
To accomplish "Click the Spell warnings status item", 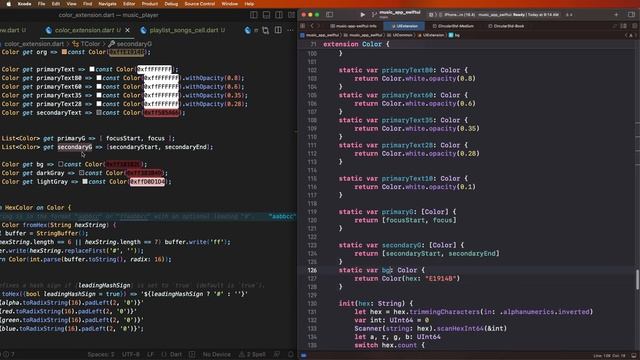I will click(252, 354).
